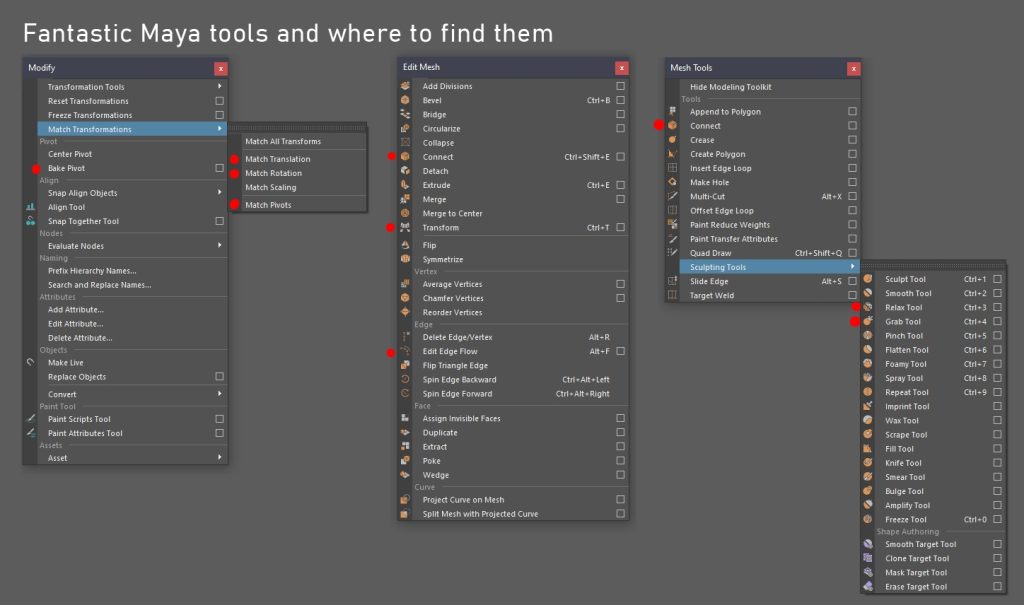This screenshot has height=605, width=1024.
Task: Select Erase Target Tool
Action: point(916,587)
